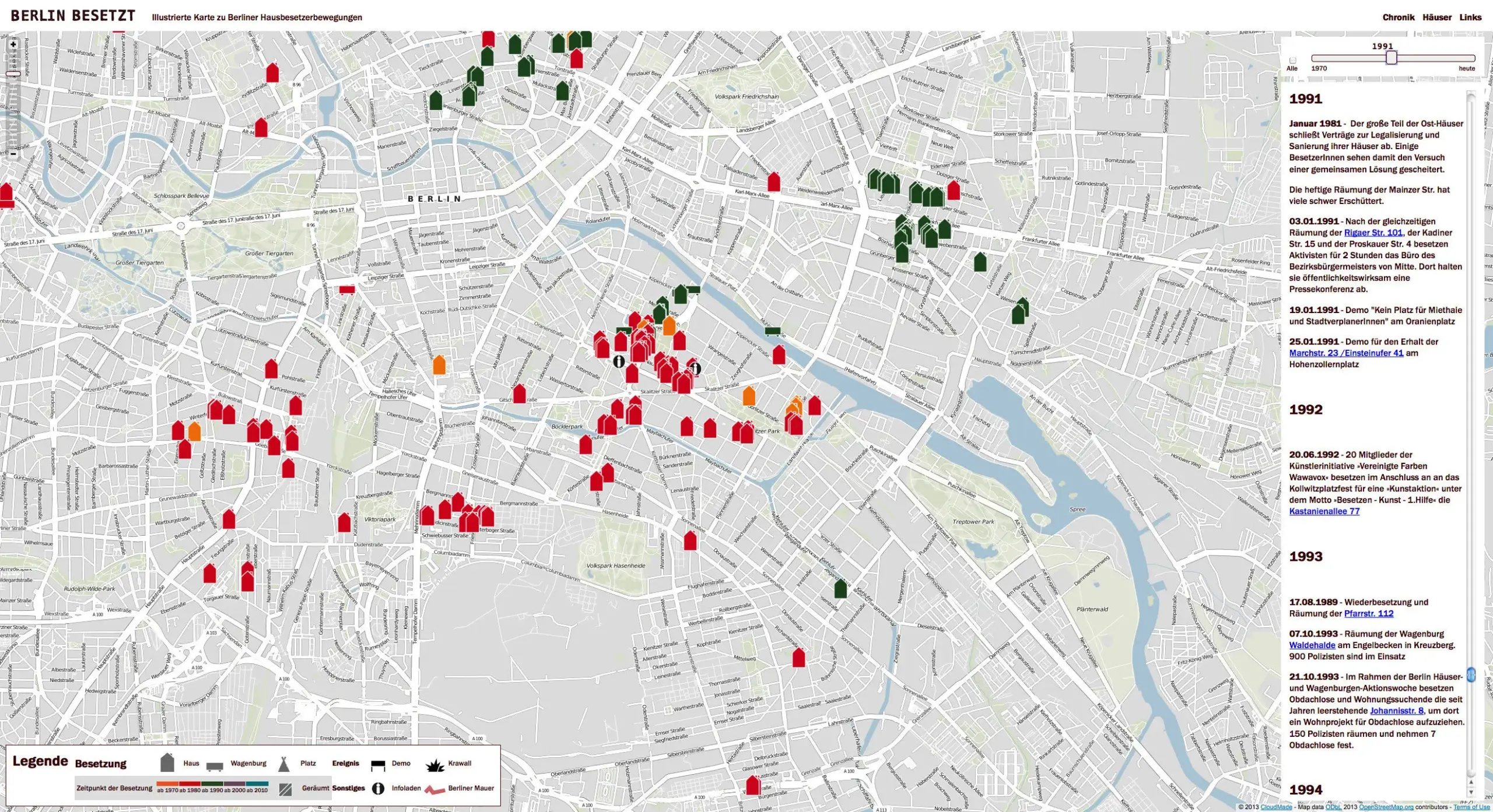Screen dimensions: 1493x812
Task: Click the Geräumt hatched icon in the legend
Action: coord(285,789)
